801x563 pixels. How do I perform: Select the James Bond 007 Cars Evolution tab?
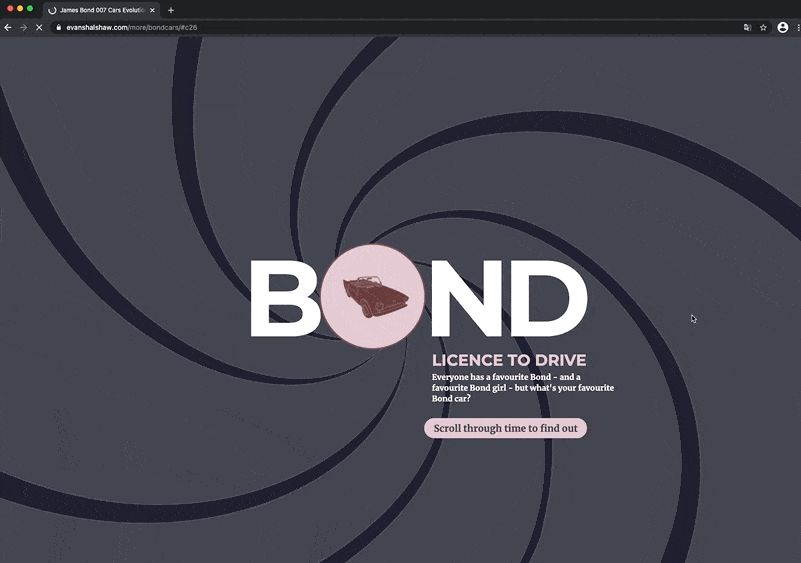pyautogui.click(x=102, y=10)
